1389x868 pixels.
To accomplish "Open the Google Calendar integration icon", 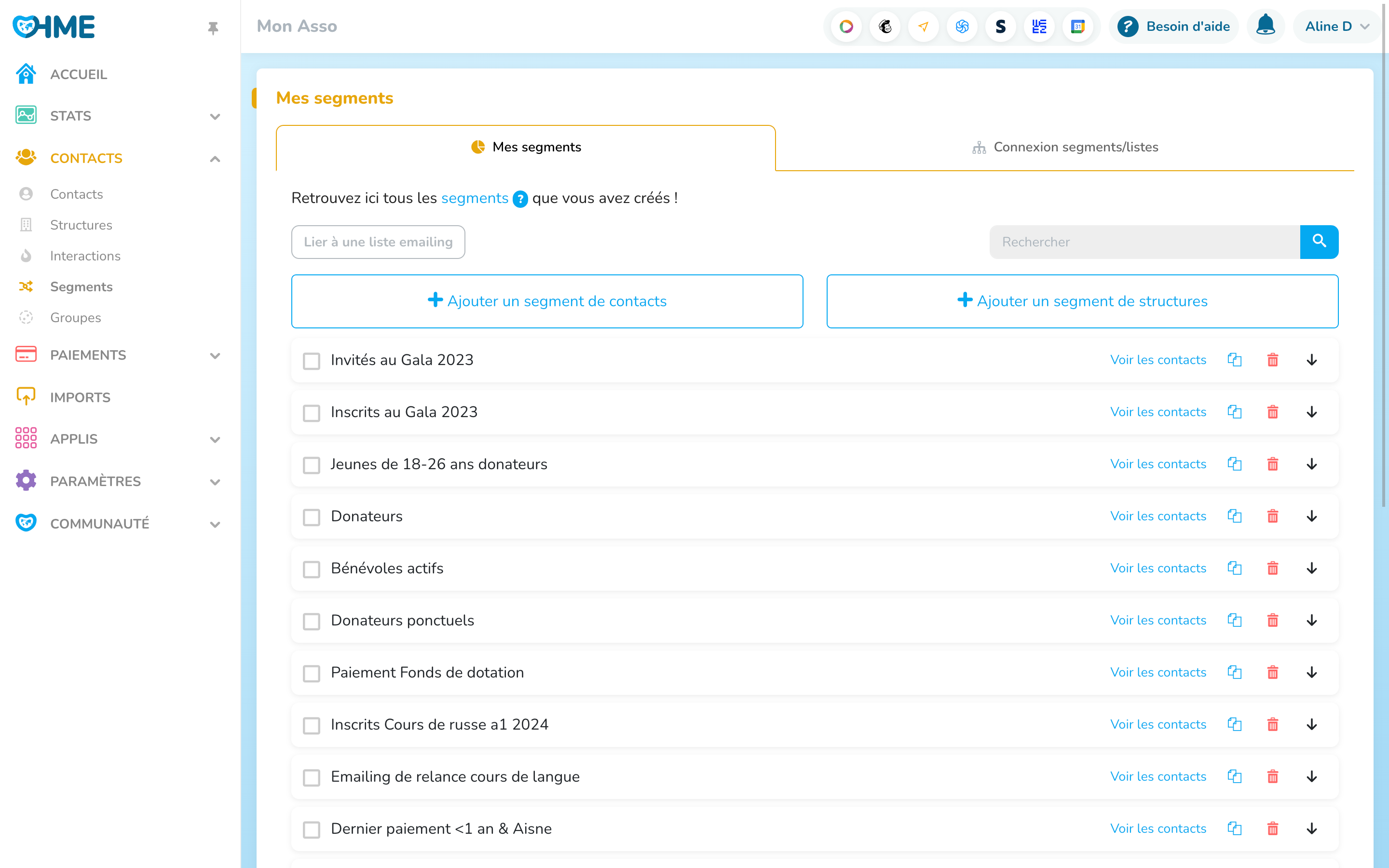I will coord(1077,27).
